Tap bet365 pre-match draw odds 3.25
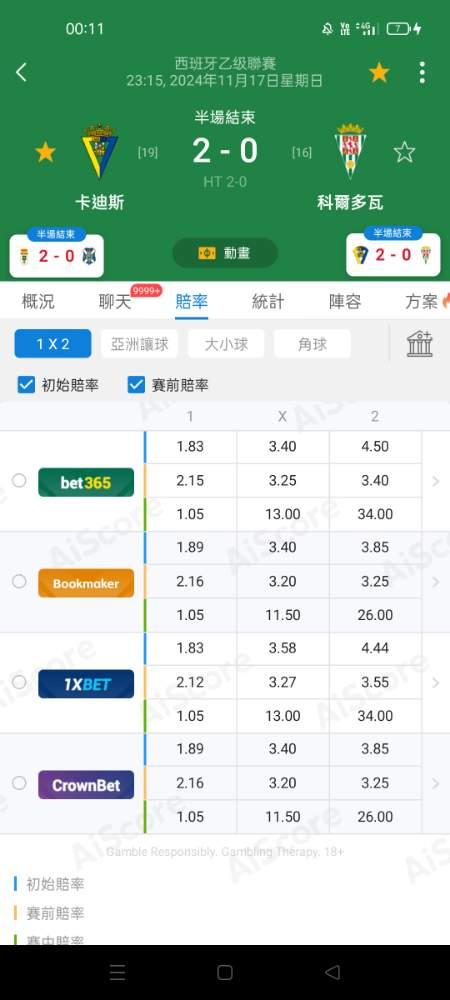The width and height of the screenshot is (450, 1000). click(282, 480)
